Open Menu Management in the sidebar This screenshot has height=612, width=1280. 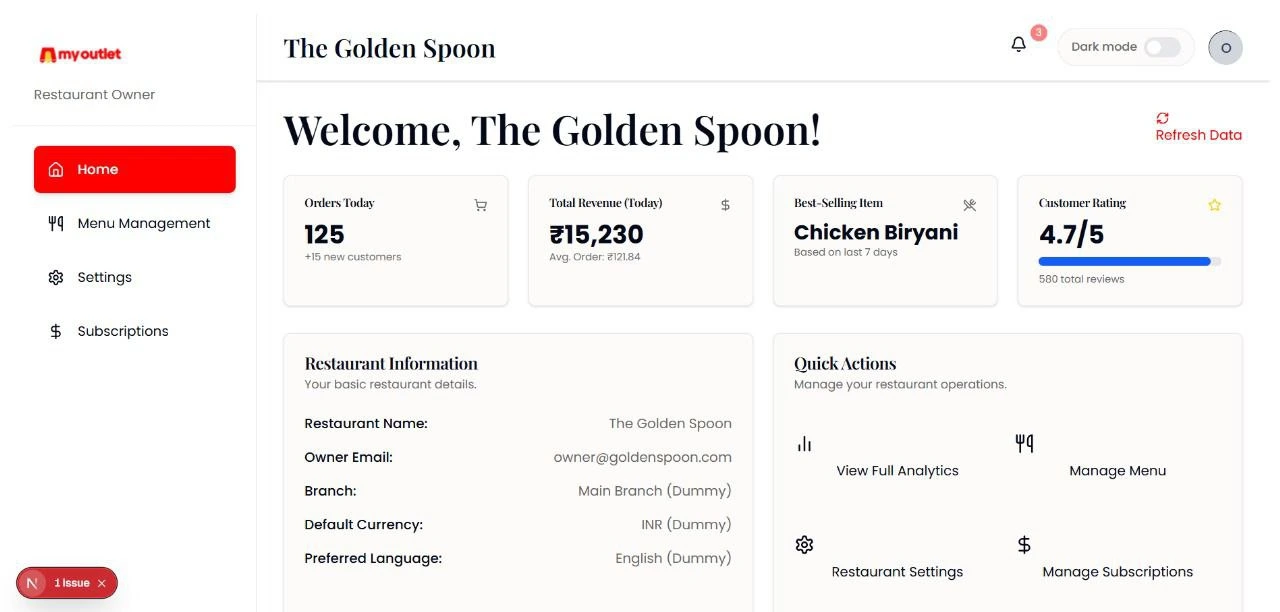tap(135, 223)
